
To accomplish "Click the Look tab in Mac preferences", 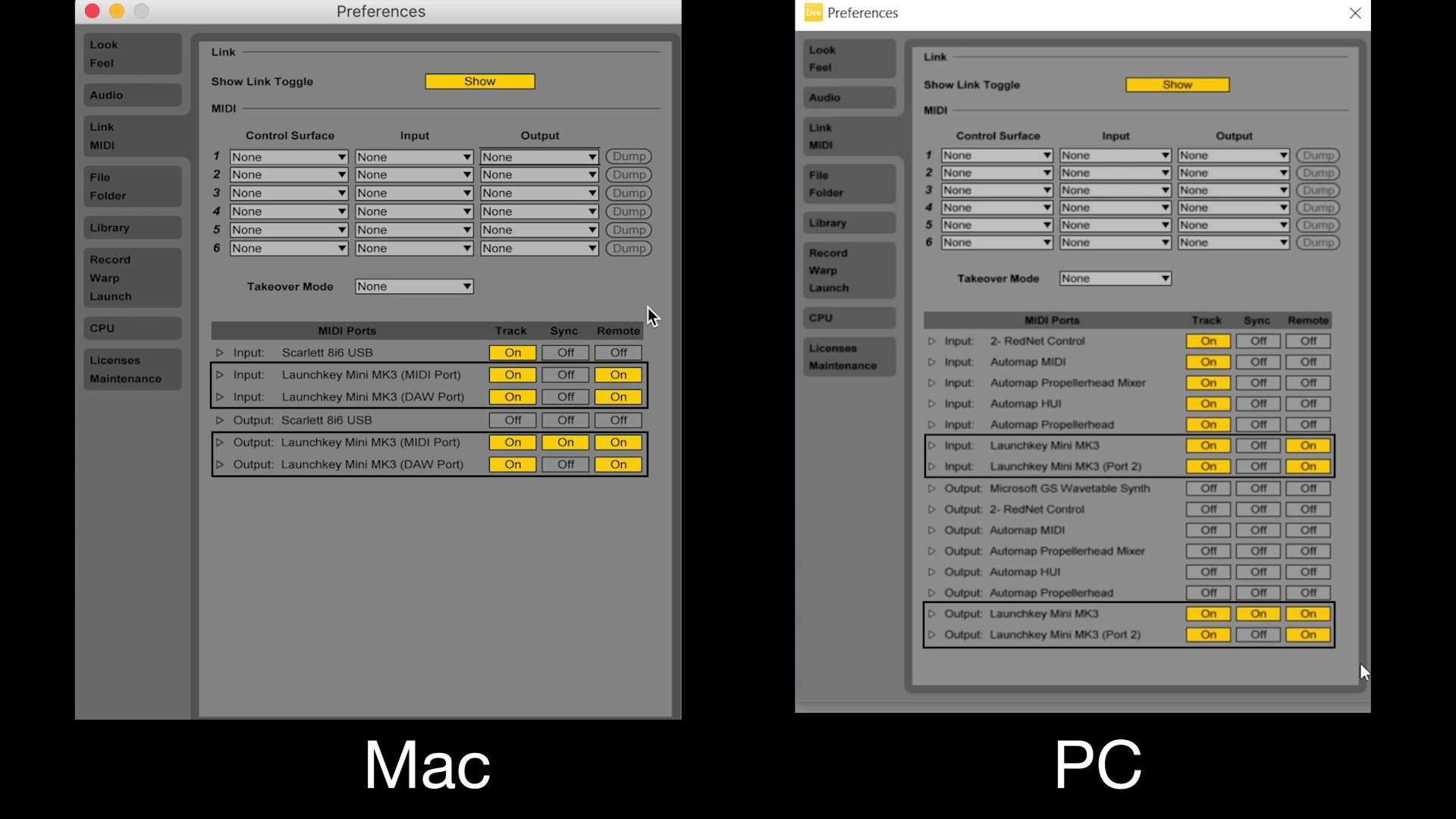I will tap(102, 44).
